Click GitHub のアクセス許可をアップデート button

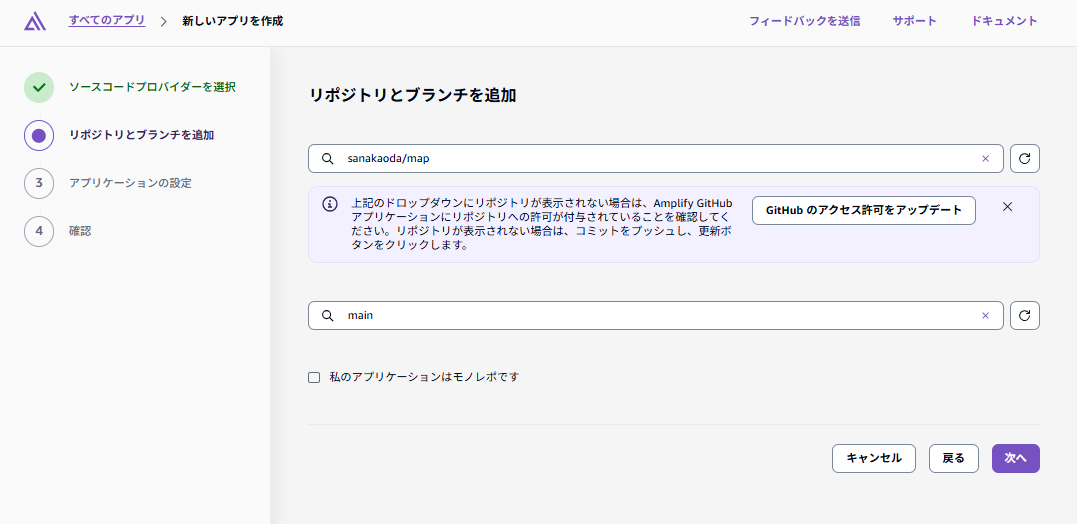pyautogui.click(x=864, y=210)
